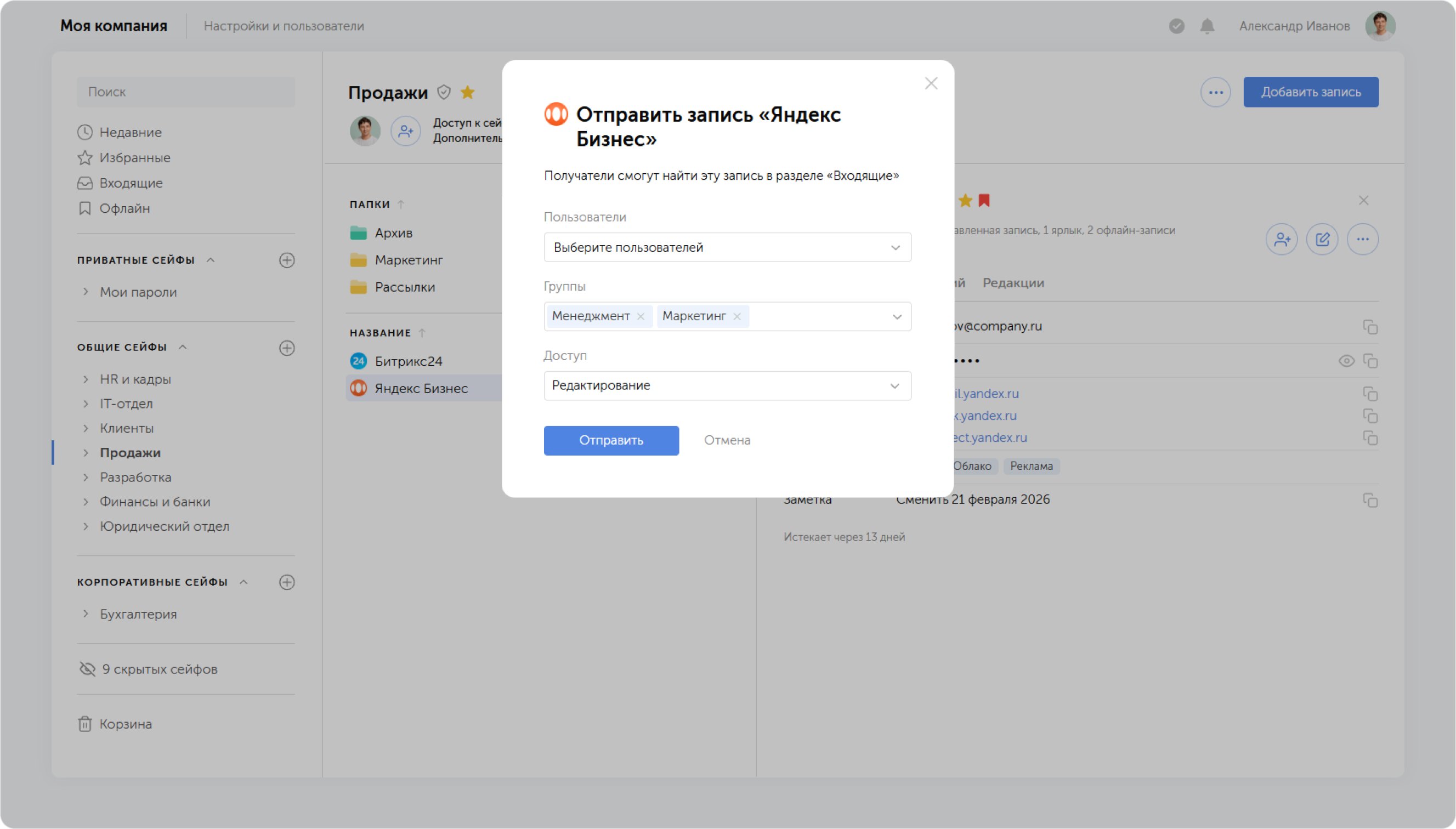Image resolution: width=1456 pixels, height=829 pixels.
Task: Open Александр Иванов profile avatar
Action: point(1380,26)
